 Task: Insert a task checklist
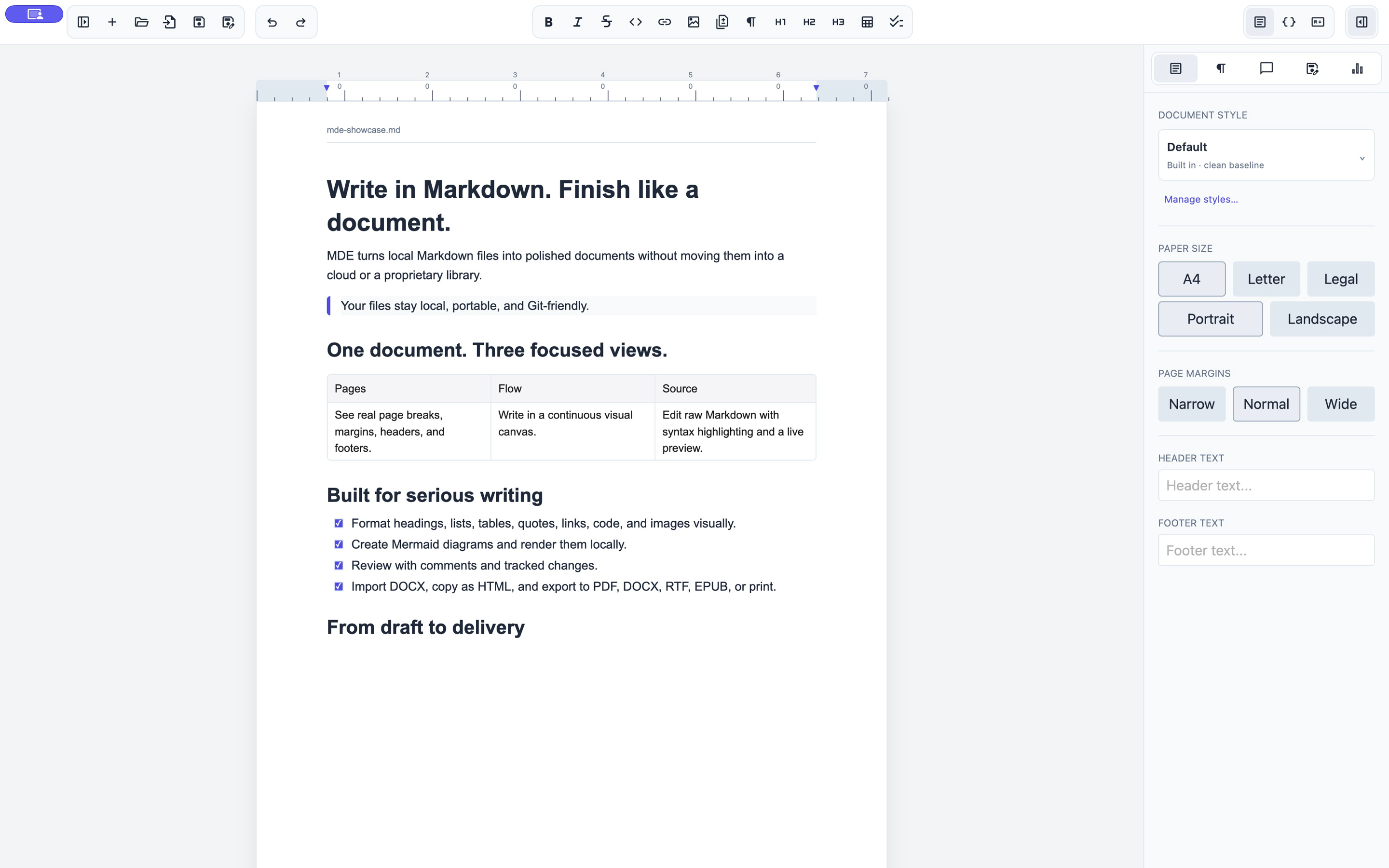[896, 22]
